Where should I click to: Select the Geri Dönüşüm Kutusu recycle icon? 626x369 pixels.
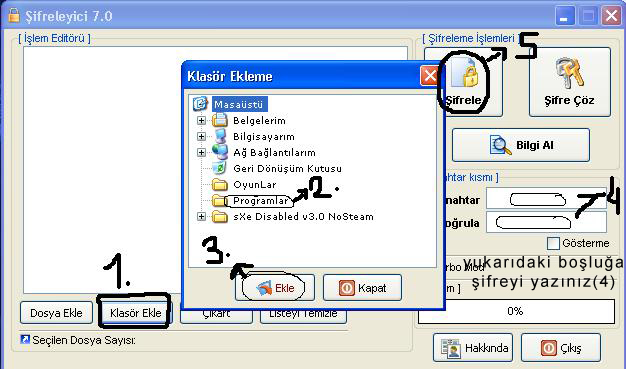click(219, 168)
